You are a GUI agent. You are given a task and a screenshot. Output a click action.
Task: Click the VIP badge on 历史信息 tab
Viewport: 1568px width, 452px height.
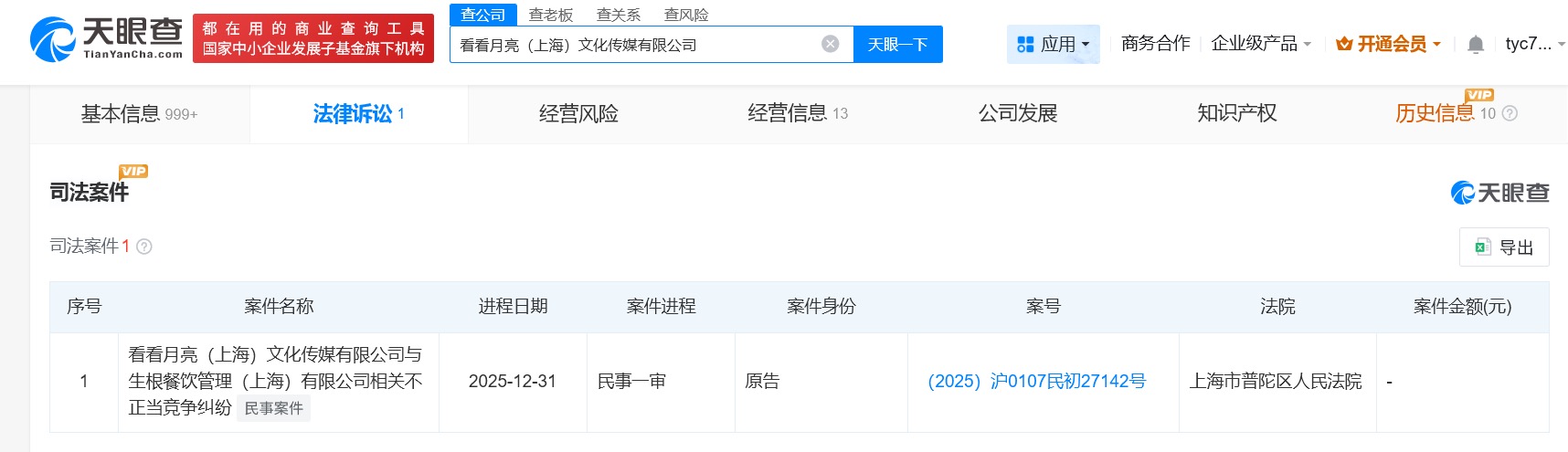1479,95
